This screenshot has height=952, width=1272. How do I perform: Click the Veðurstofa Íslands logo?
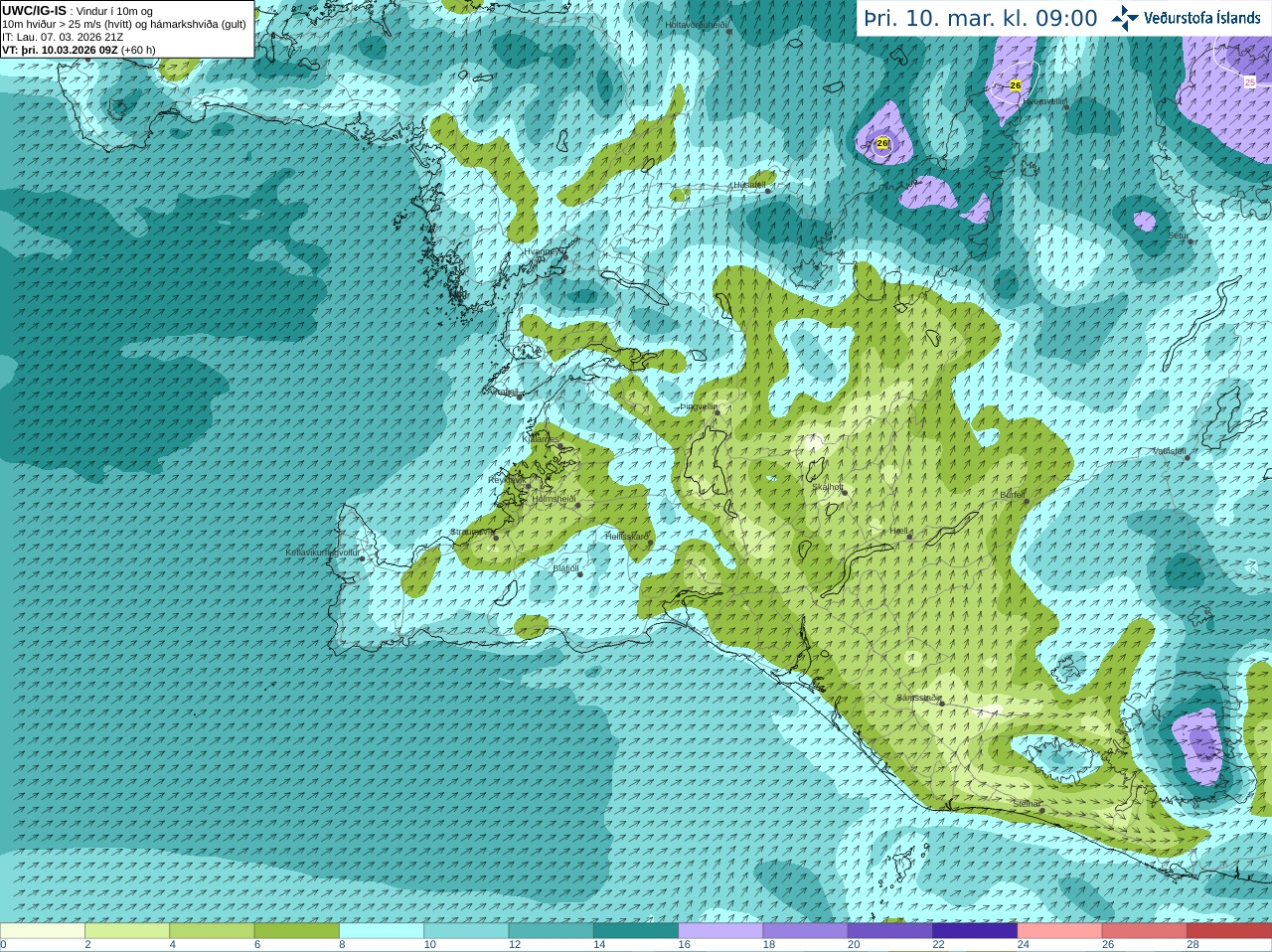click(x=1187, y=18)
